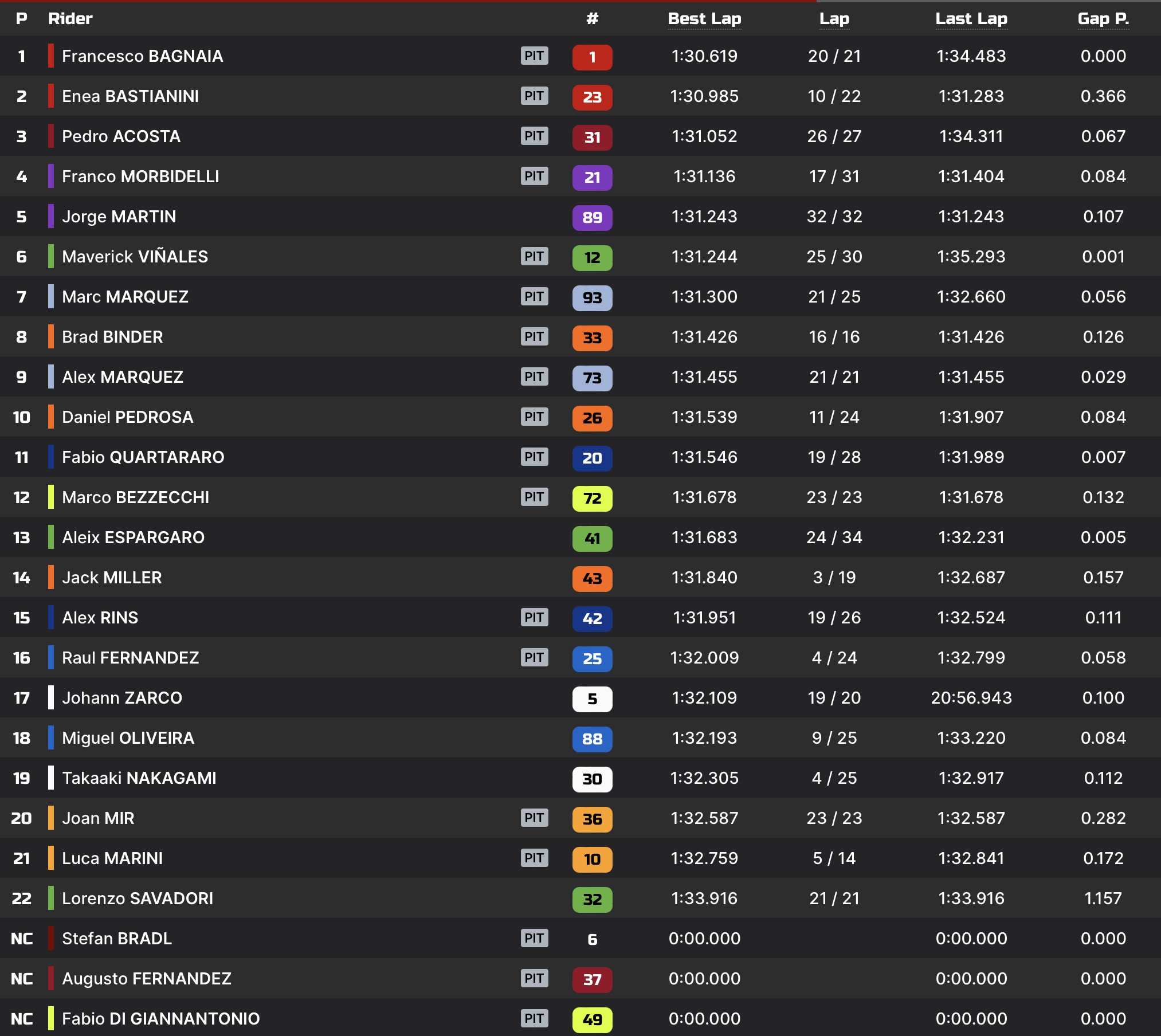Select rider name Fabio QUARTARARO
Image resolution: width=1161 pixels, height=1036 pixels.
(x=143, y=457)
